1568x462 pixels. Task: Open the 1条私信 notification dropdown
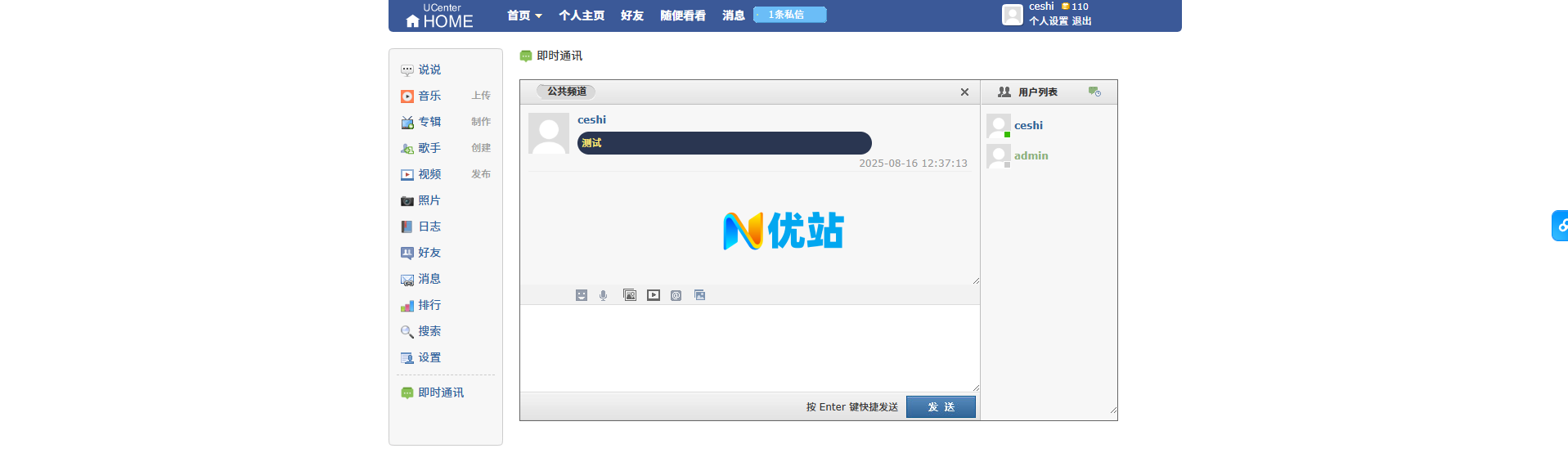point(788,15)
